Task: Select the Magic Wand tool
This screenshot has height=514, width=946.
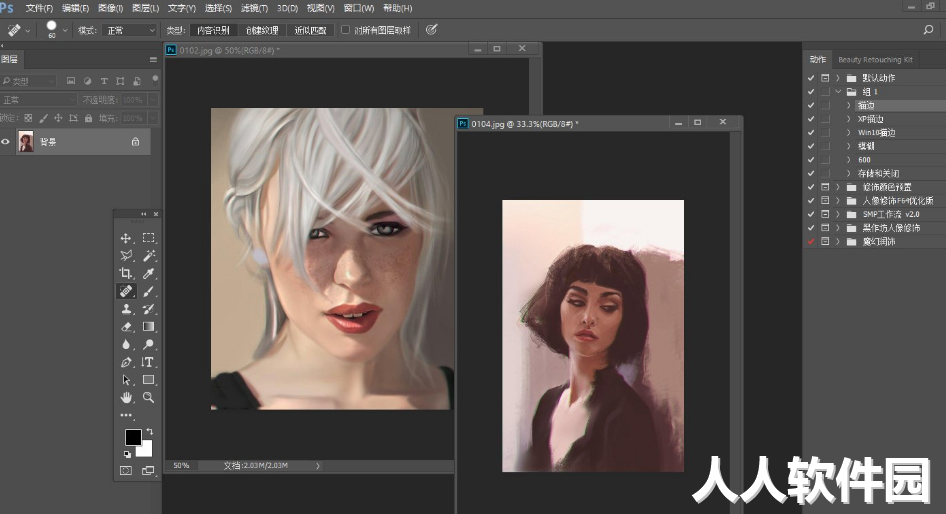Action: click(148, 256)
